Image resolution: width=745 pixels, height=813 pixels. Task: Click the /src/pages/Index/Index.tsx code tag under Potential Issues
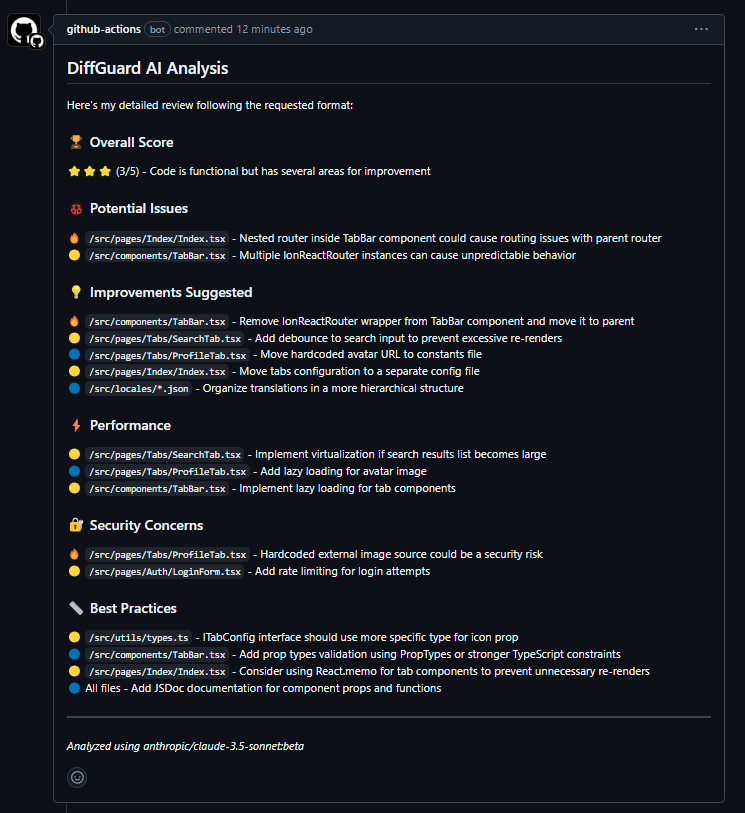pyautogui.click(x=156, y=238)
